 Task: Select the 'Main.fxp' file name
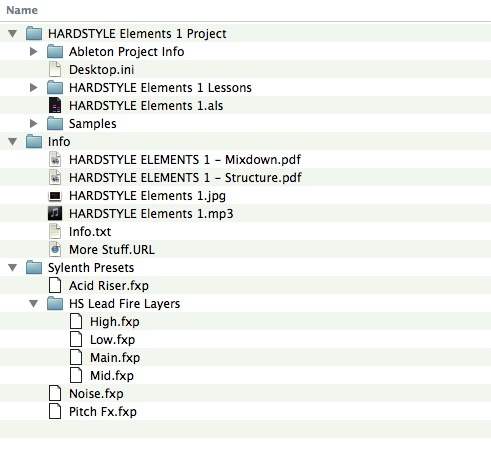click(x=115, y=358)
